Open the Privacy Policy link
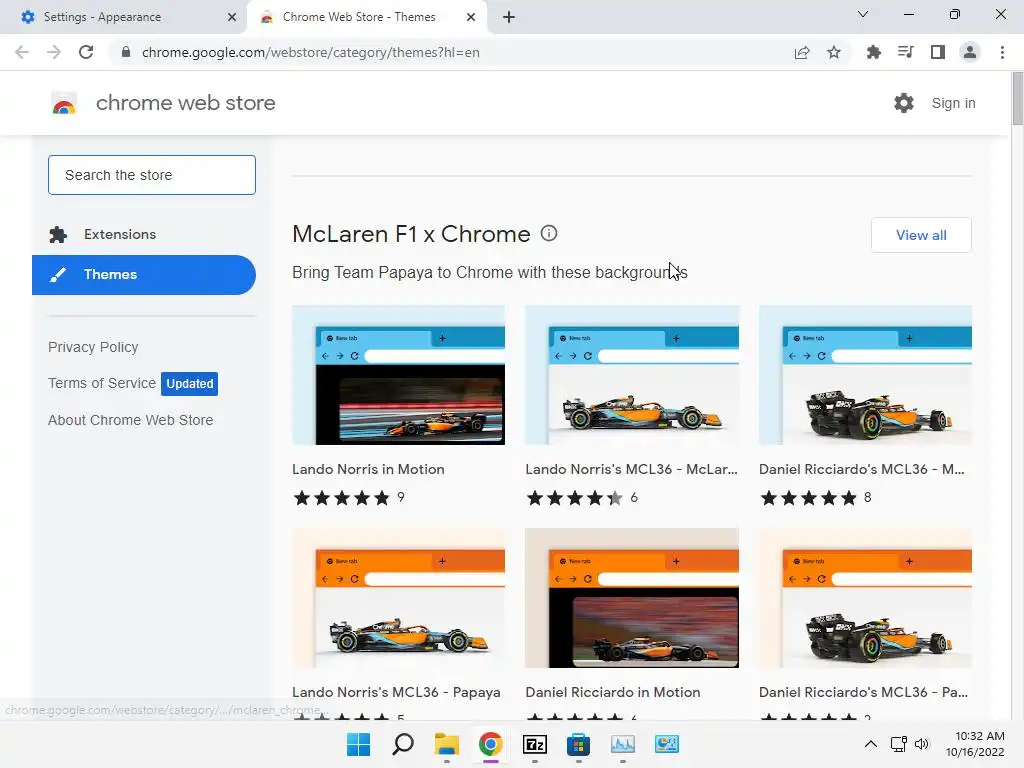 point(93,347)
